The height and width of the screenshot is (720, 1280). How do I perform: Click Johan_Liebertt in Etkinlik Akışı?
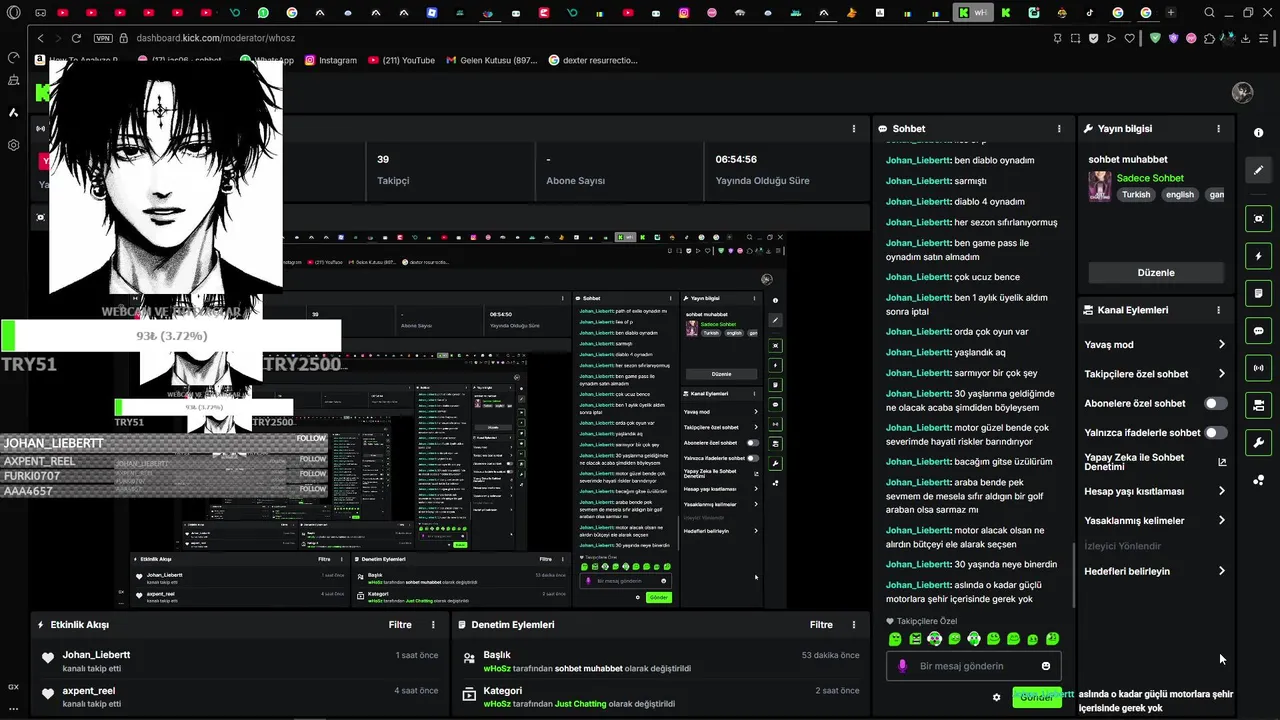(96, 655)
